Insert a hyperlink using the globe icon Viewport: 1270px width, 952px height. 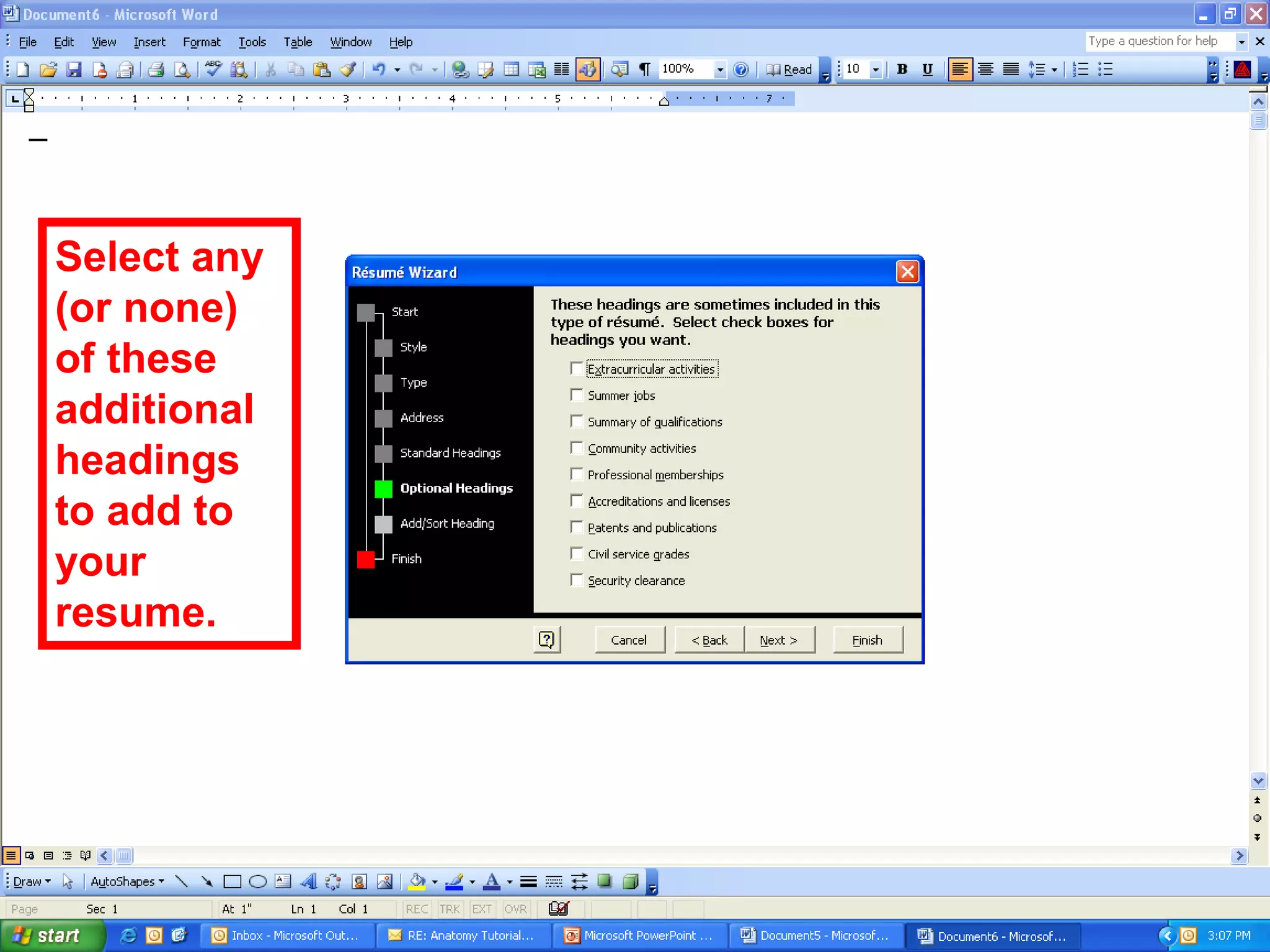click(460, 69)
